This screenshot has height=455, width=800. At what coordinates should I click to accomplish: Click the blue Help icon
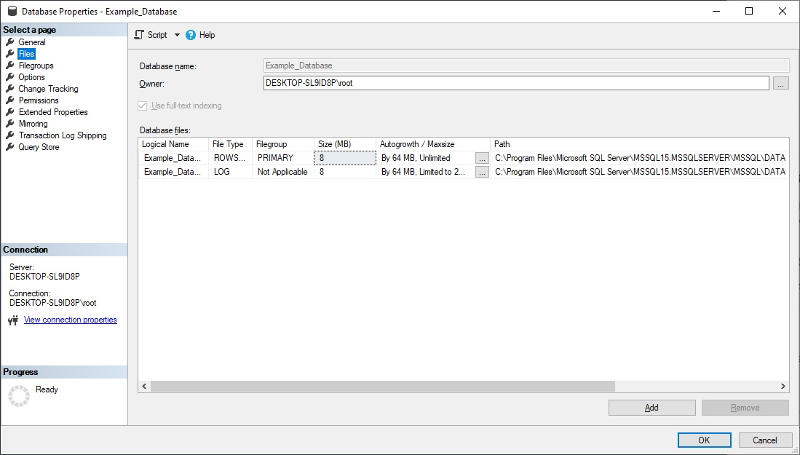coord(191,35)
